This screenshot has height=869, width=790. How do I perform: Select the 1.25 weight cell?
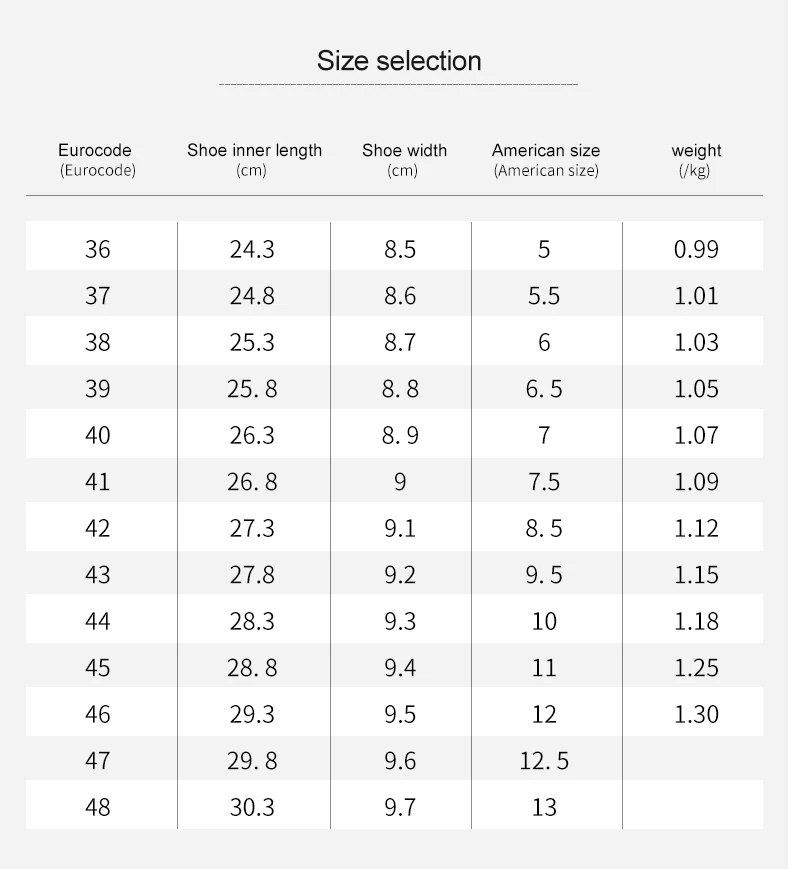696,668
